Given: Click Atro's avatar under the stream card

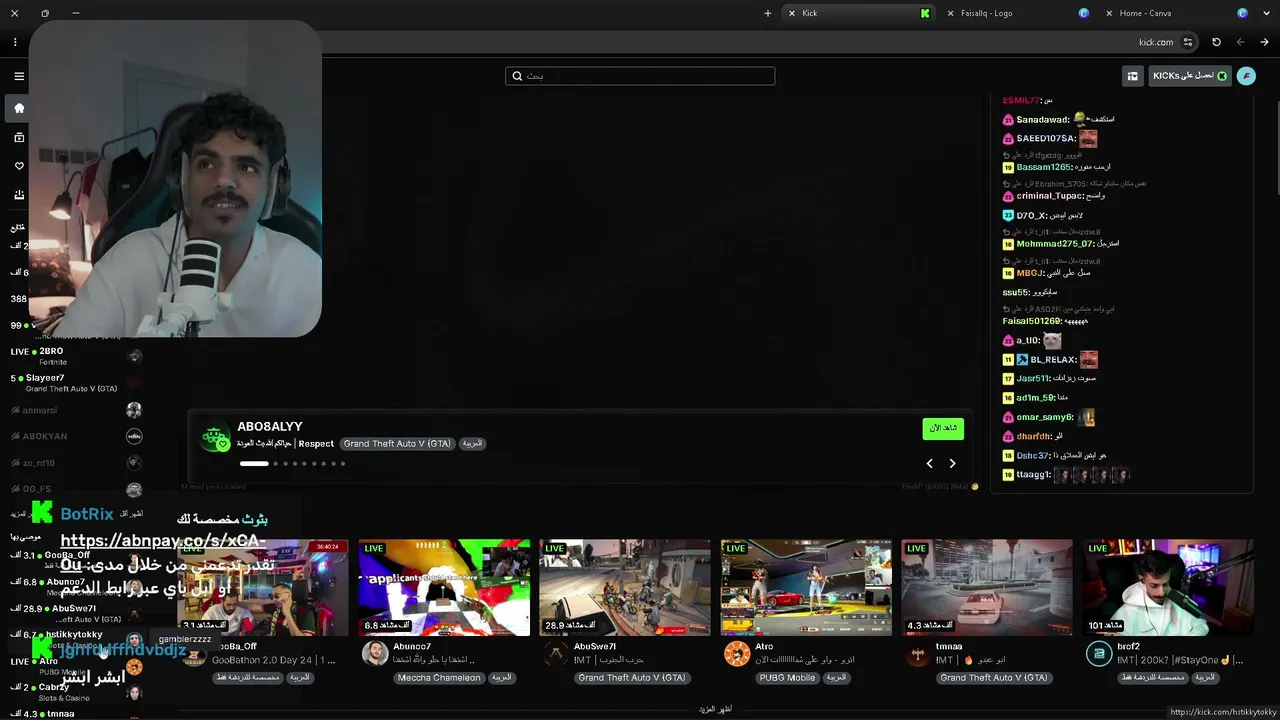Looking at the screenshot, I should pyautogui.click(x=737, y=654).
